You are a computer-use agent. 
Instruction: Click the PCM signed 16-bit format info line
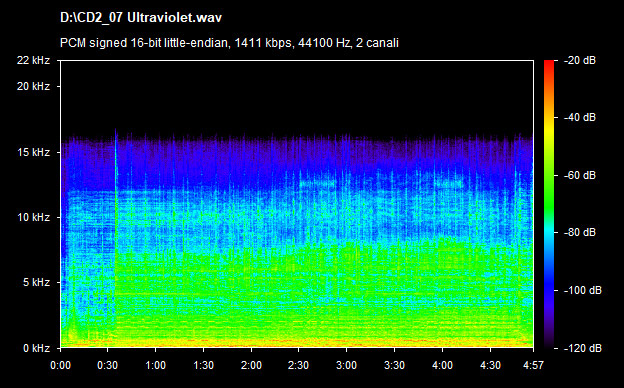click(229, 43)
